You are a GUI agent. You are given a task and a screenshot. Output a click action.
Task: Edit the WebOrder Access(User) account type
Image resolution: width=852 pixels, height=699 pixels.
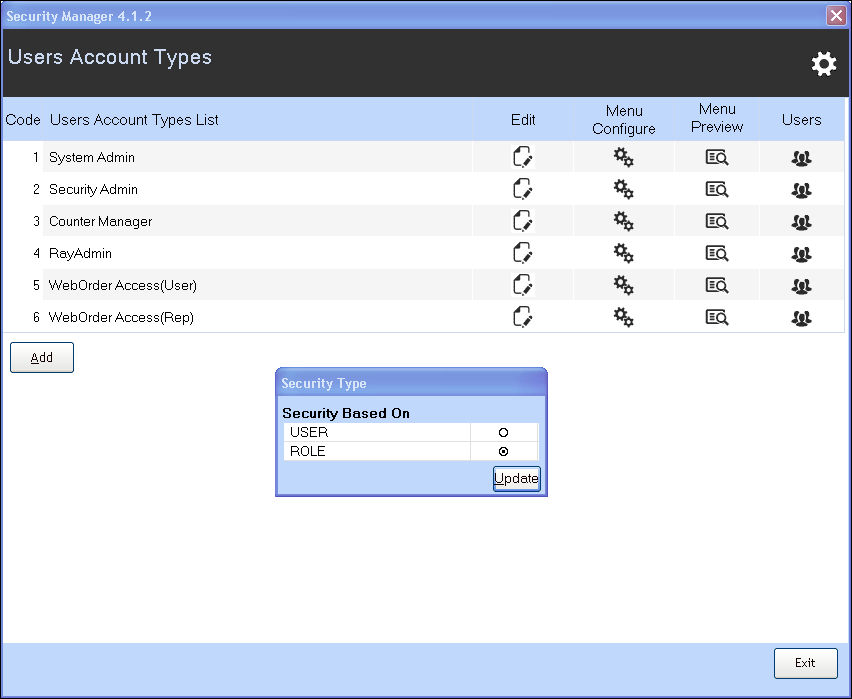tap(523, 285)
